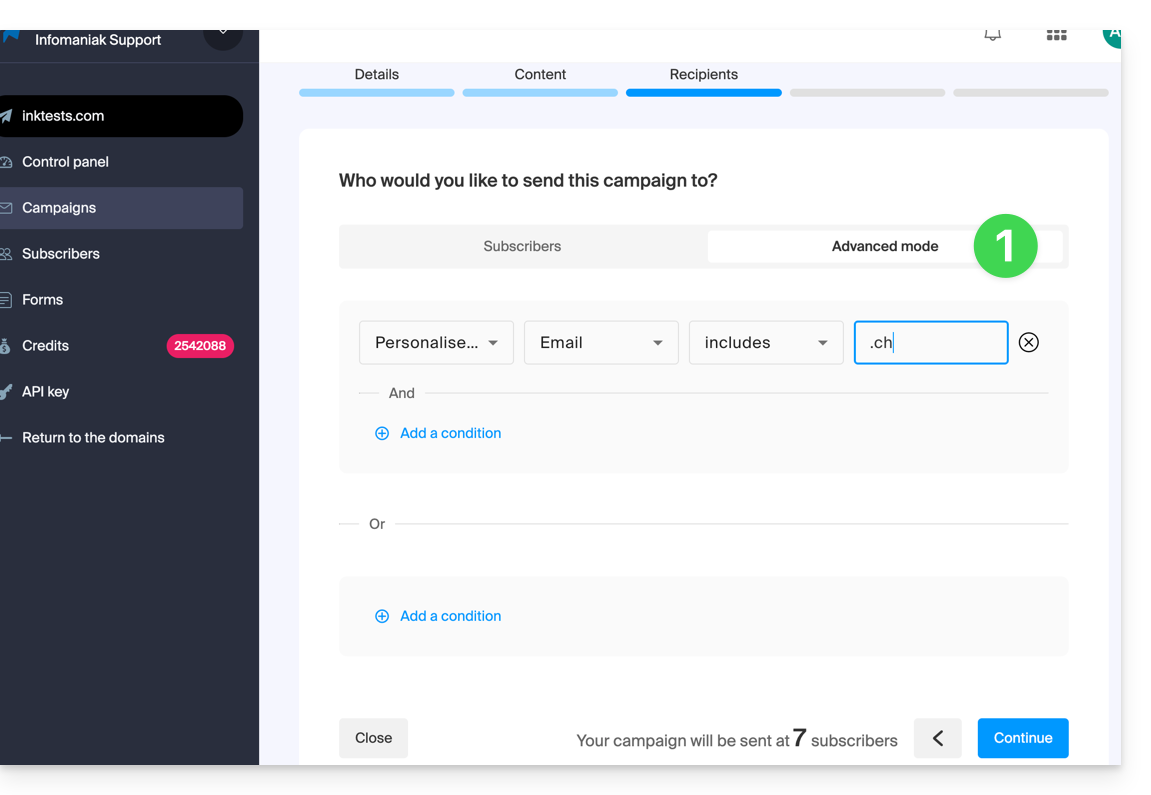Click the plus icon in the first condition group

(382, 433)
